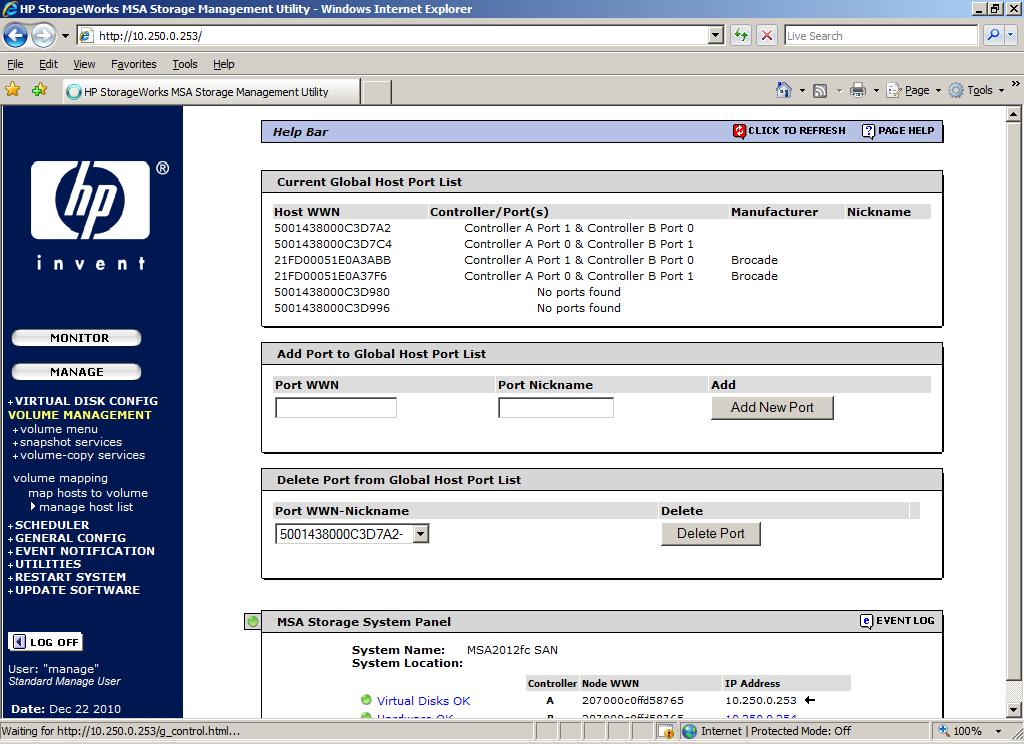Screen dimensions: 1024x744
Task: Open PAGE HELP in the Help Bar
Action: pyautogui.click(x=898, y=131)
